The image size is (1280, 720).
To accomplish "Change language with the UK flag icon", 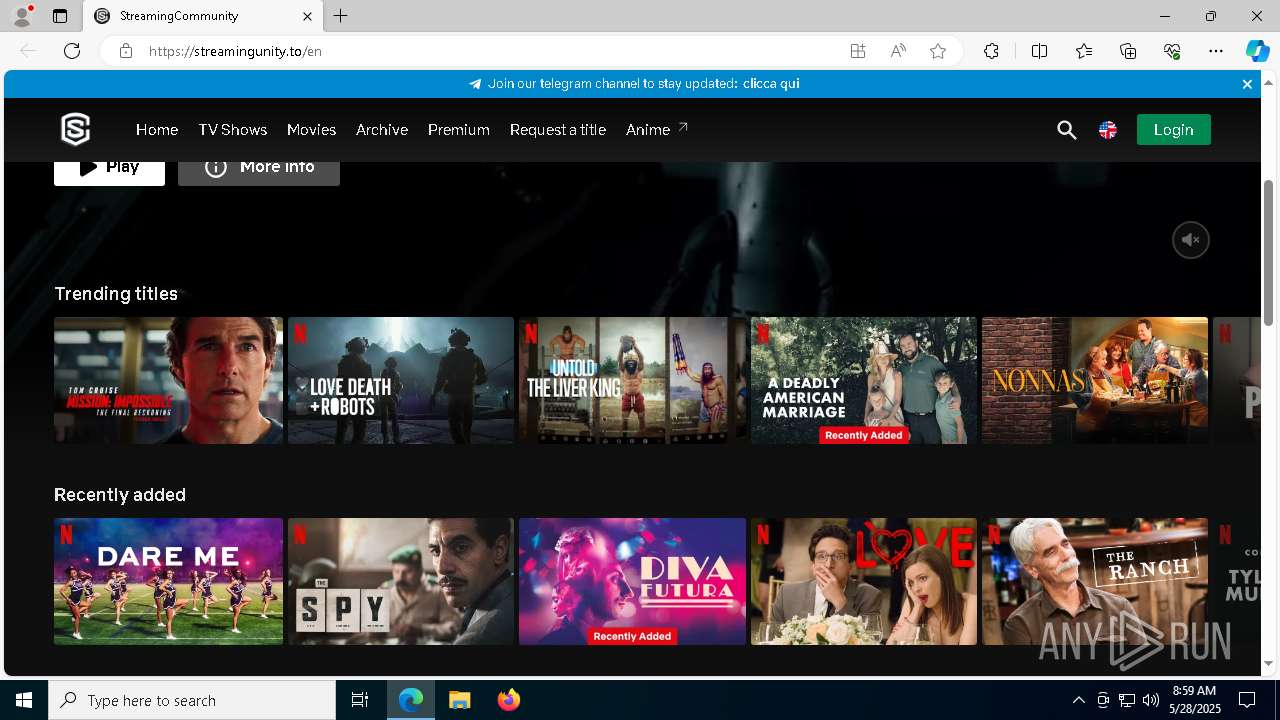I will tap(1108, 130).
